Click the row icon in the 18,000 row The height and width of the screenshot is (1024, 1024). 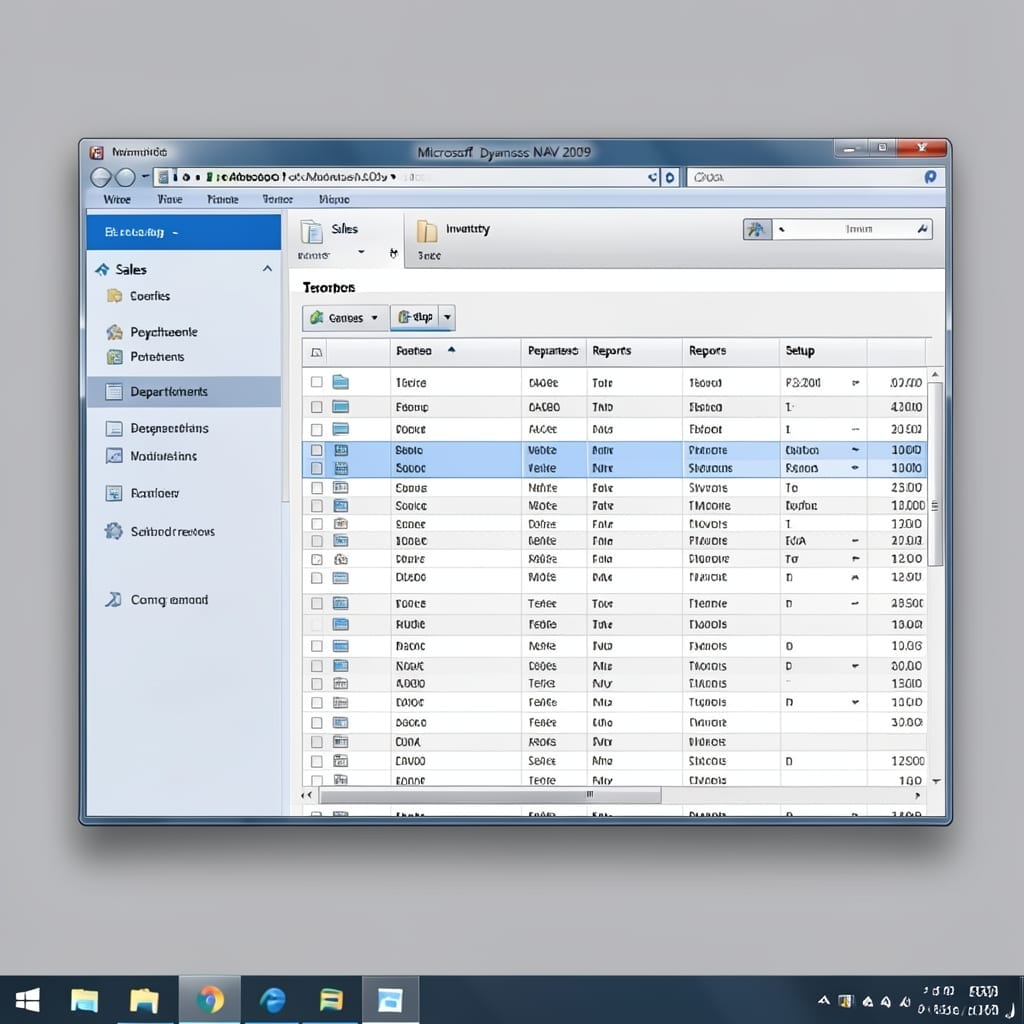pyautogui.click(x=340, y=505)
